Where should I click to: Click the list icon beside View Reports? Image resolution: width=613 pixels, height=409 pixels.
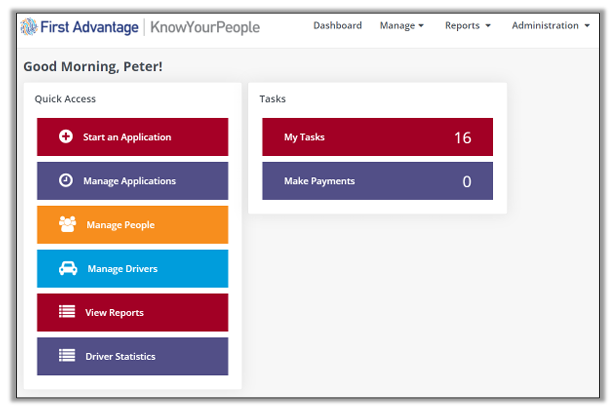pos(67,313)
